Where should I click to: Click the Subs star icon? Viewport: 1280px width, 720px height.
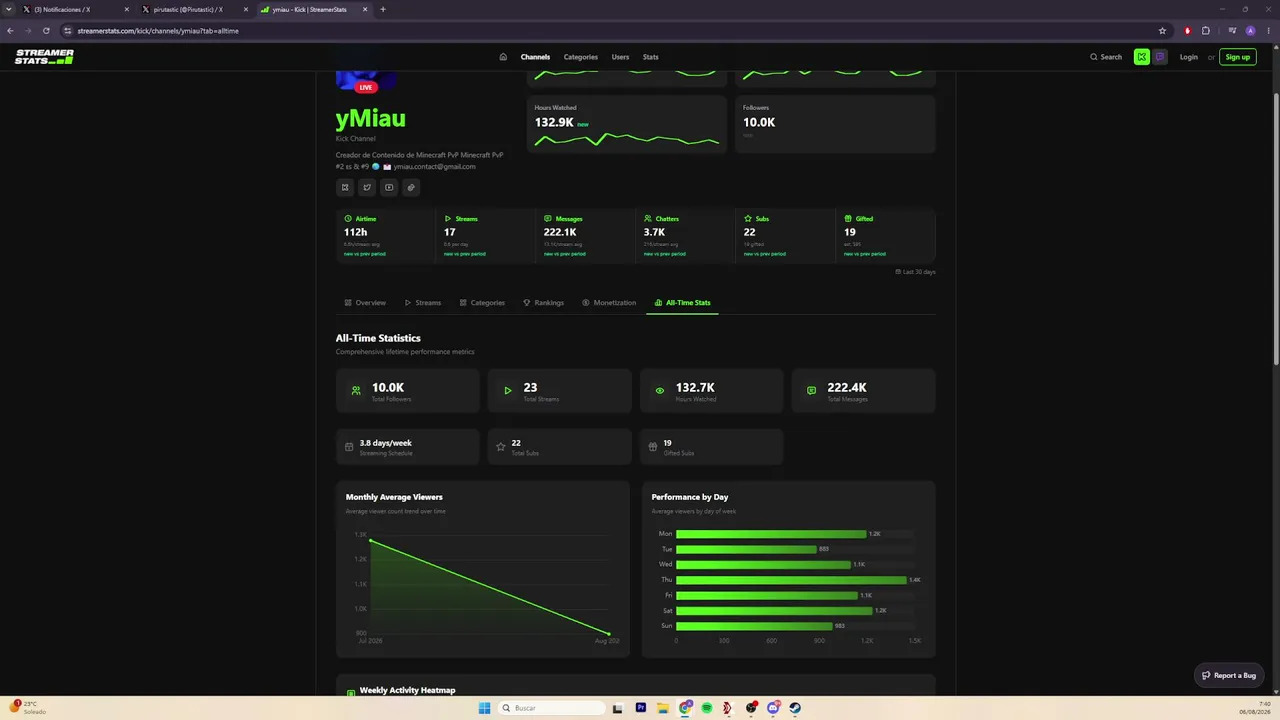(x=748, y=218)
